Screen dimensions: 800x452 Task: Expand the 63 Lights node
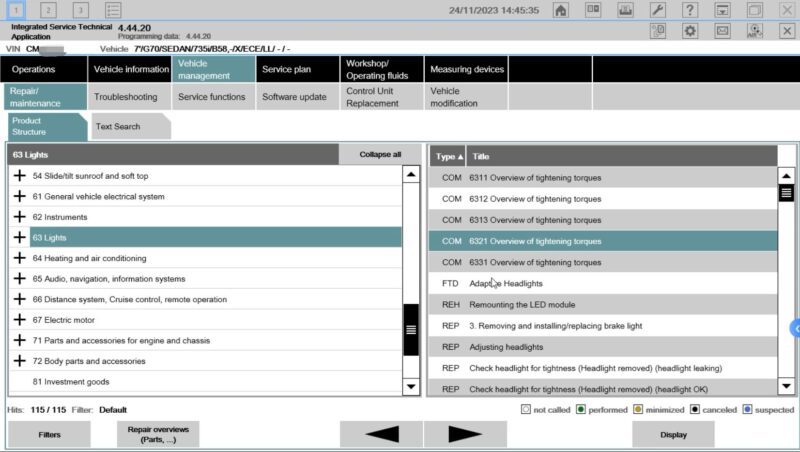tap(19, 237)
